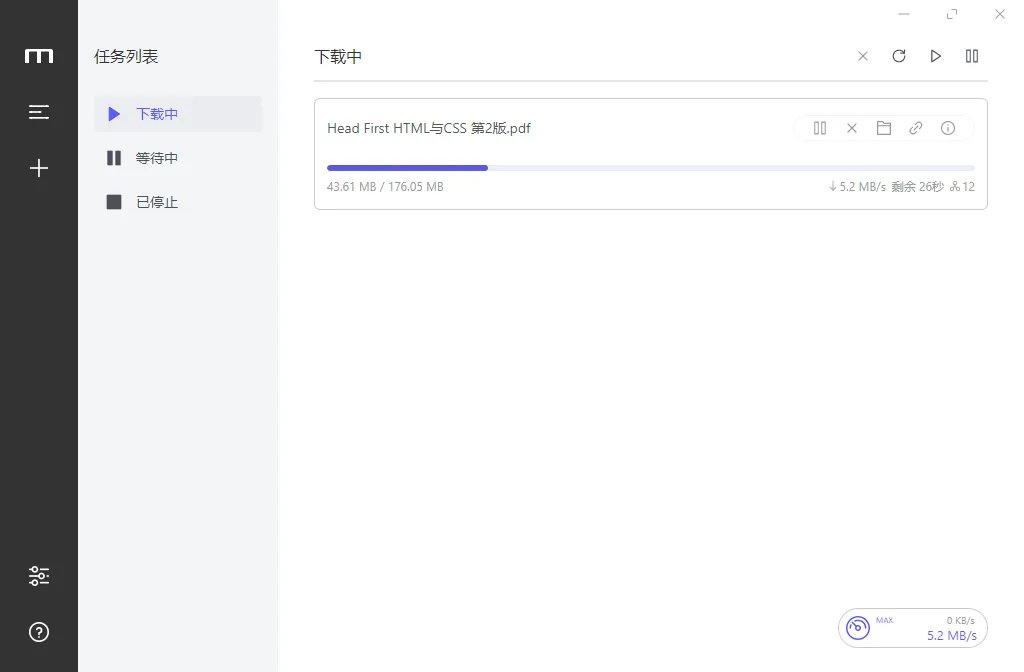Screen dimensions: 1024x672
Task: Pause the Head First HTML与CSS download
Action: point(820,128)
